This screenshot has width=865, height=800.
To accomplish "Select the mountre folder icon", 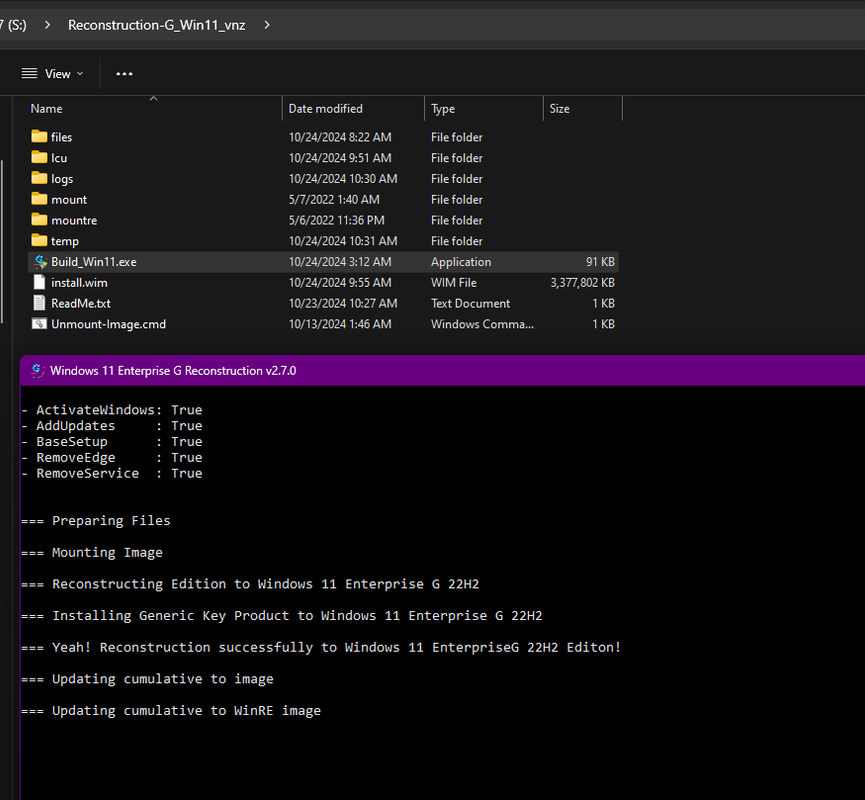I will click(39, 220).
